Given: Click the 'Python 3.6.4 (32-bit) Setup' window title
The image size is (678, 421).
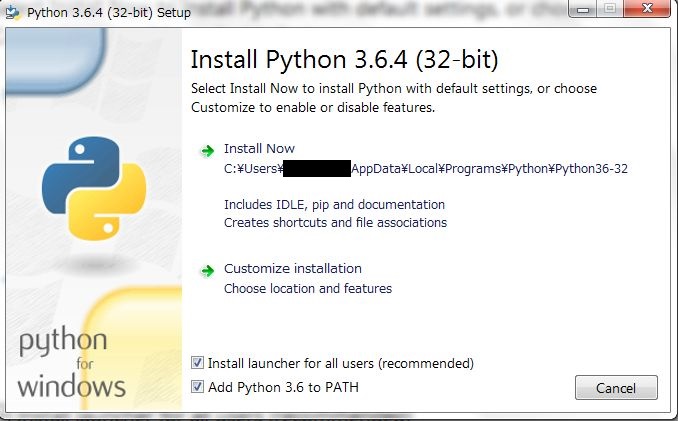Looking at the screenshot, I should [109, 13].
